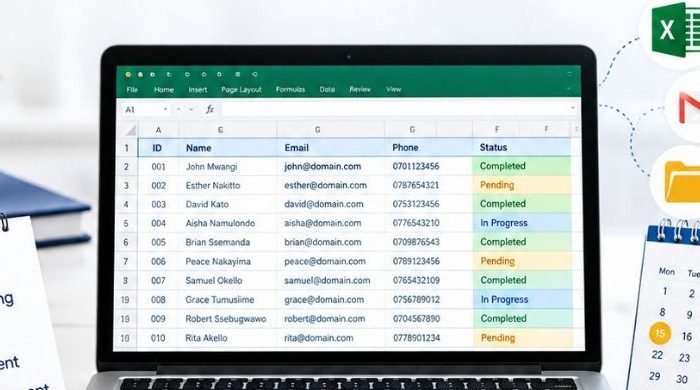
Task: Click the green Excel logo icon
Action: point(675,29)
